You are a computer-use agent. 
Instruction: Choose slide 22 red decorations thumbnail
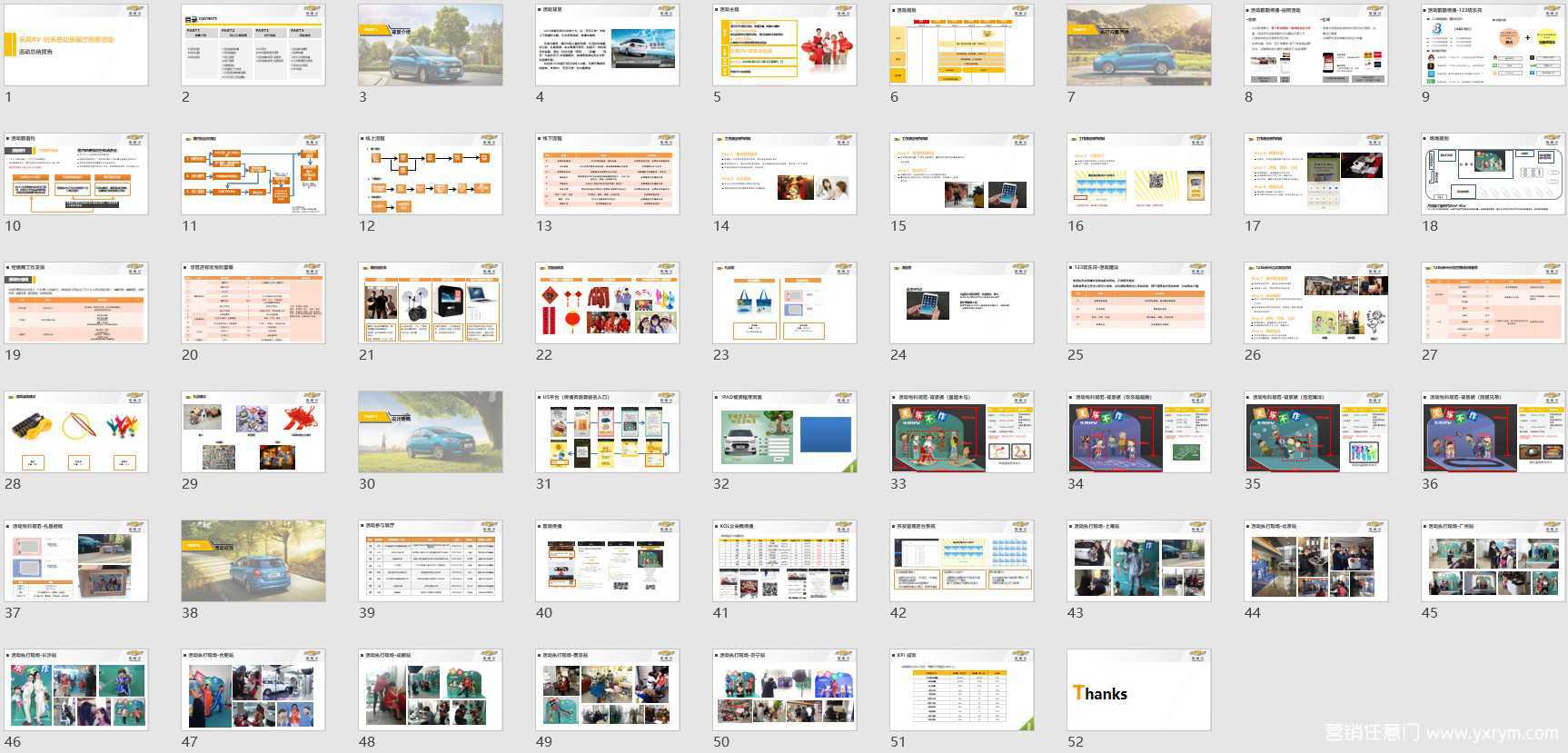[608, 303]
